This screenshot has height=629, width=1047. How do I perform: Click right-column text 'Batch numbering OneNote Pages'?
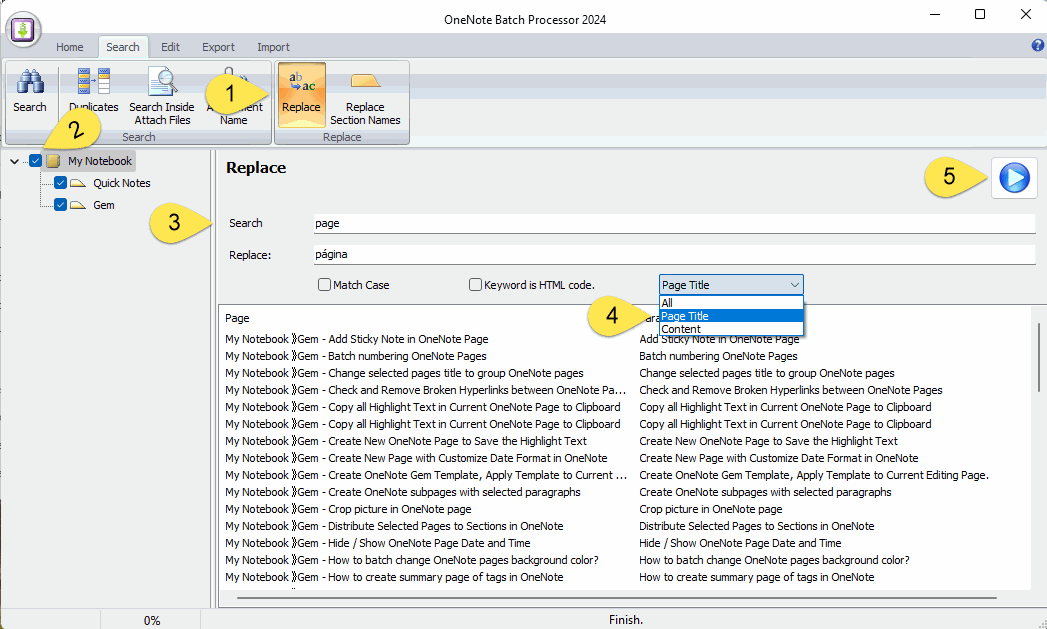tap(718, 357)
